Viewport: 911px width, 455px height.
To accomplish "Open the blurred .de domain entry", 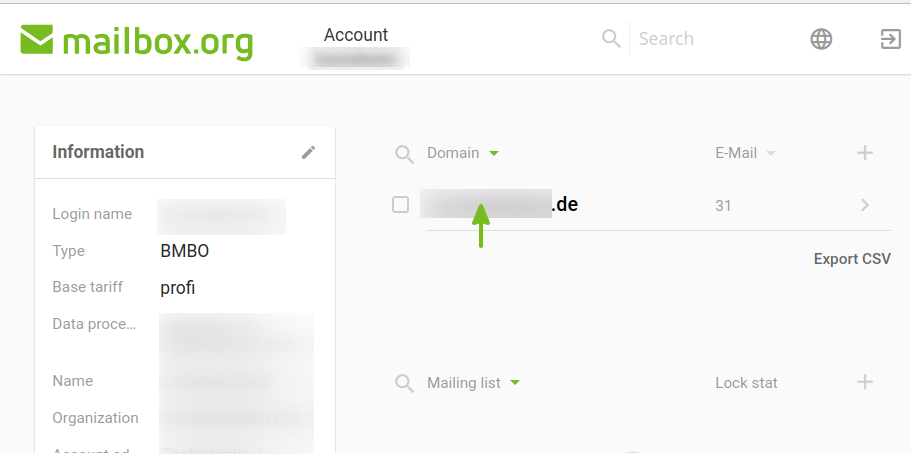I will point(499,205).
